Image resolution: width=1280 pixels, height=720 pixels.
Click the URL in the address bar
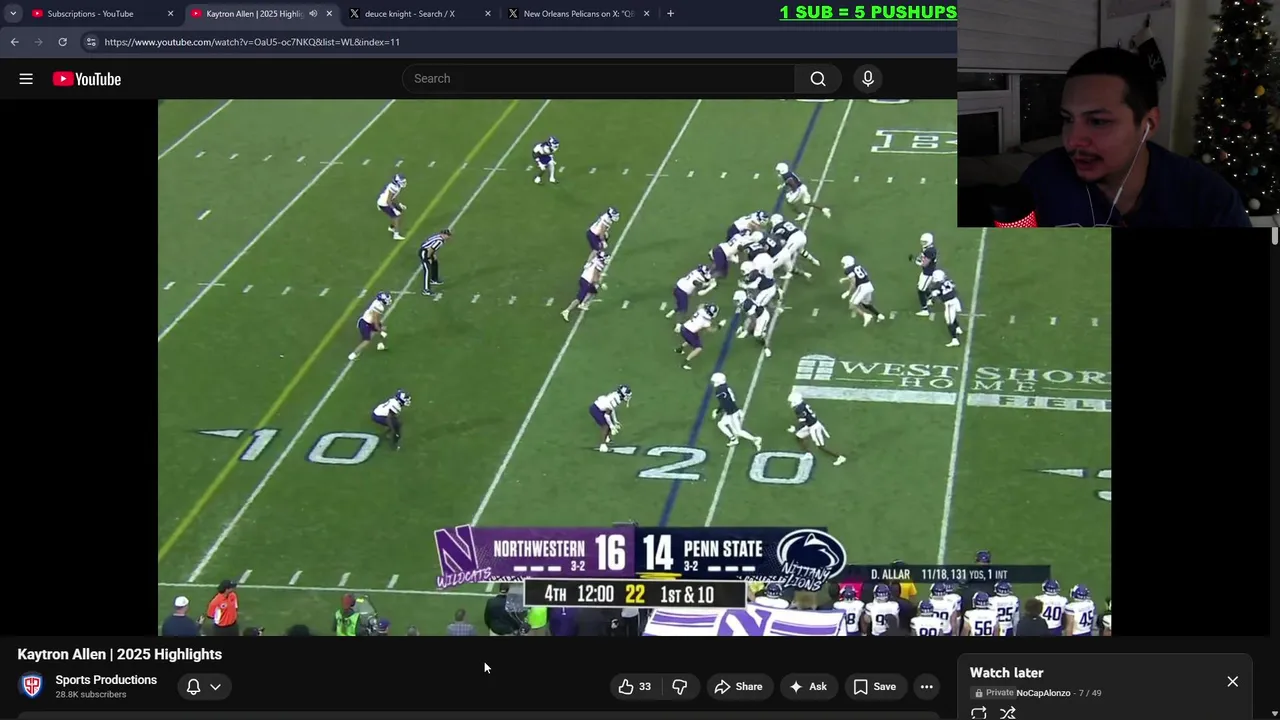click(252, 42)
